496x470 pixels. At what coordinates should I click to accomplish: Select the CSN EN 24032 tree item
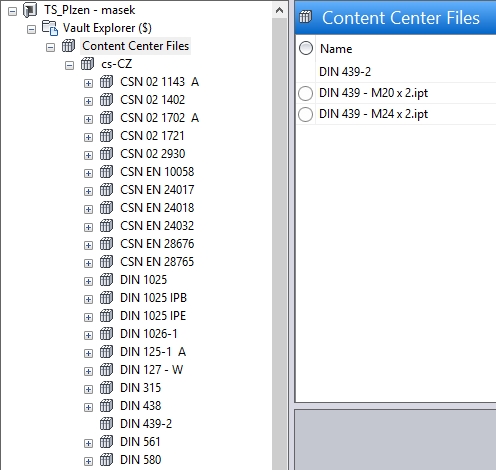point(157,226)
